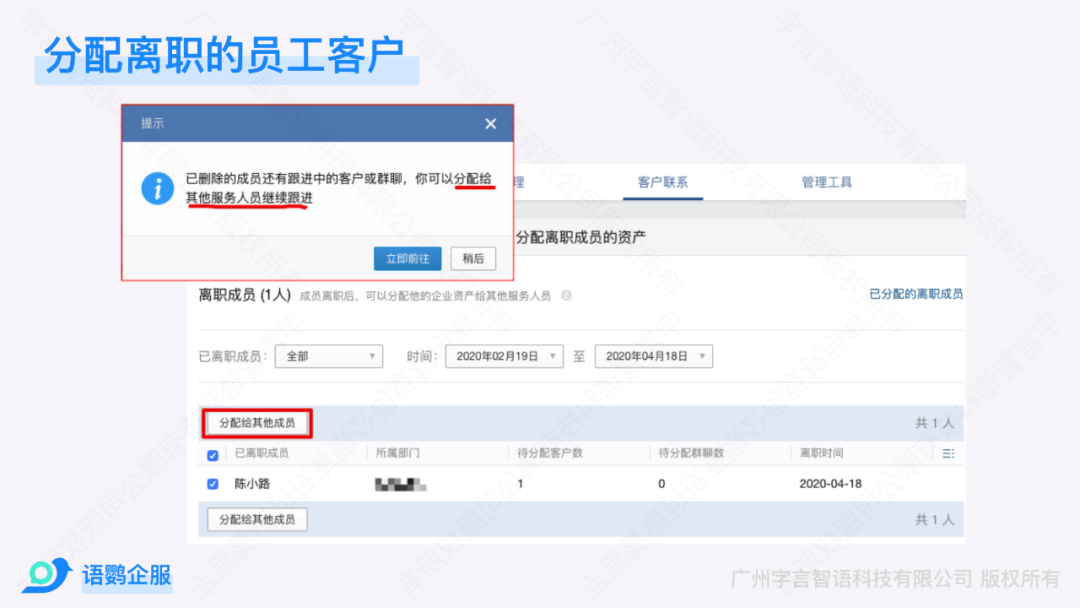Open the start date 2020年02月19日 dropdown
Screen dimensions: 1080x608
(504, 356)
